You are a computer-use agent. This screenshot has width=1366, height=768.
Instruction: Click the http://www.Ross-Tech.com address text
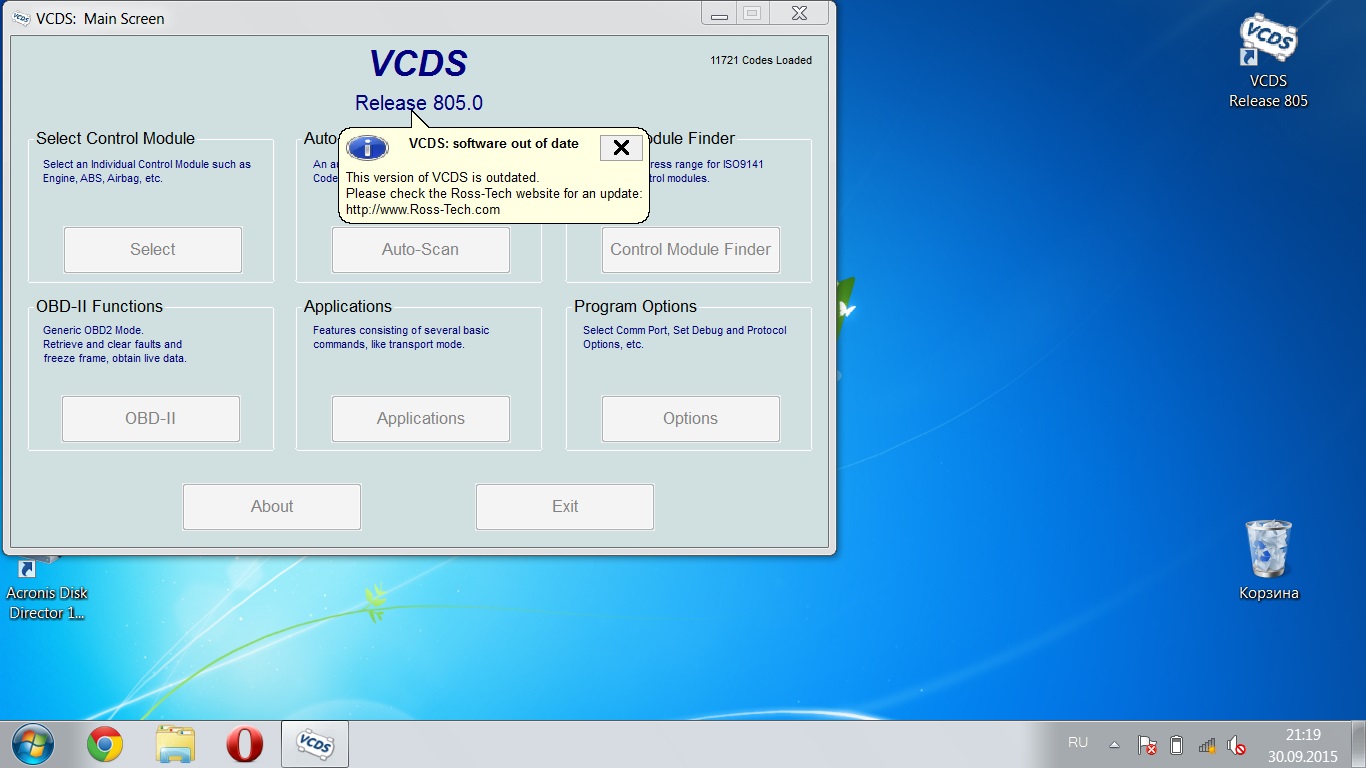pos(423,210)
